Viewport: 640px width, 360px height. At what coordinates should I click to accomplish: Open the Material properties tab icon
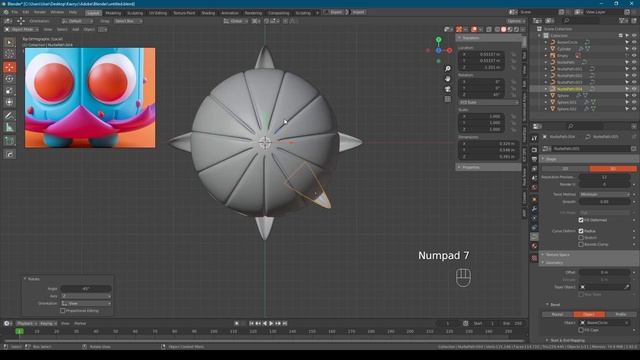pos(534,246)
